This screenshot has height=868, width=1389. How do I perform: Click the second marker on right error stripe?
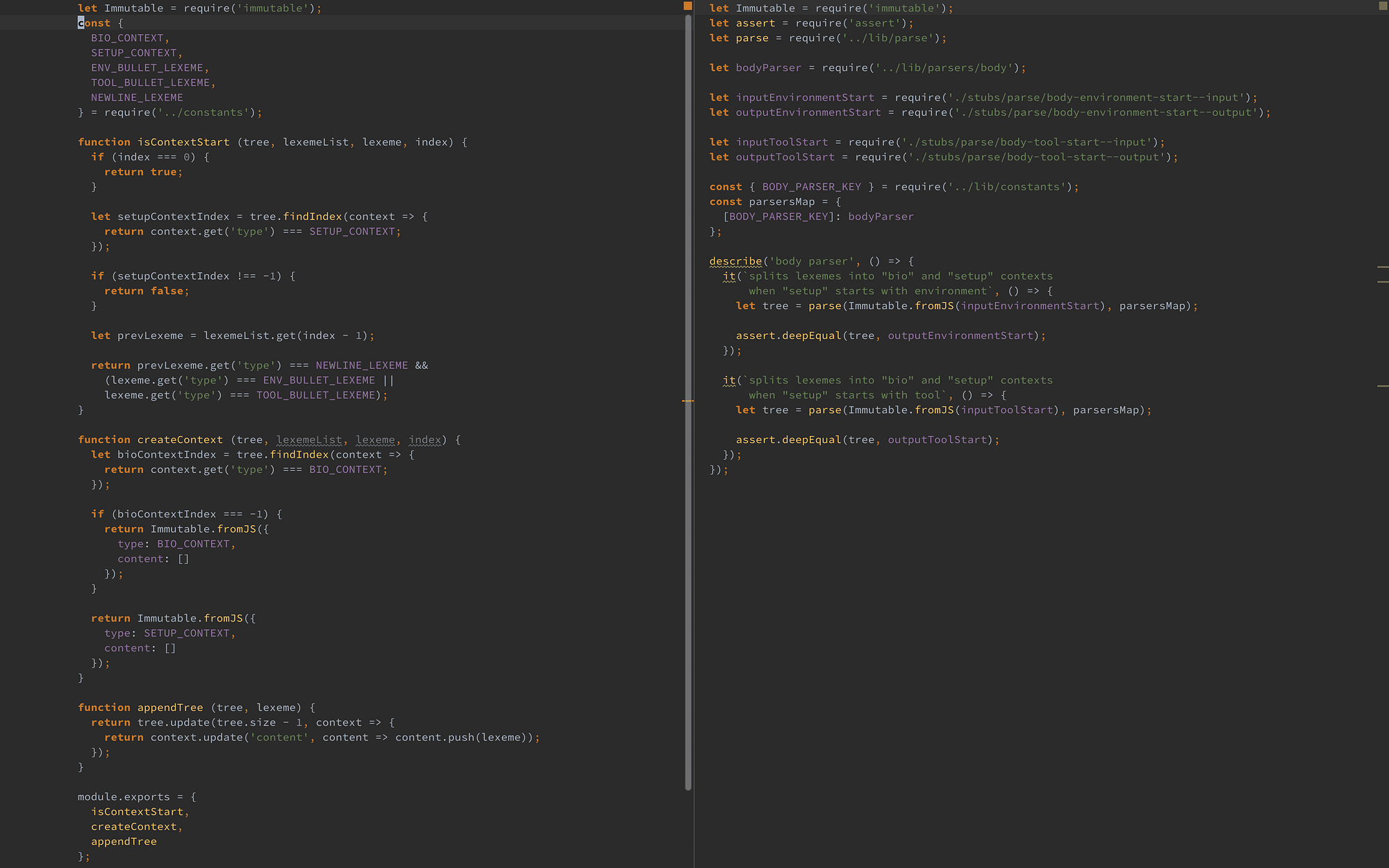[1382, 282]
